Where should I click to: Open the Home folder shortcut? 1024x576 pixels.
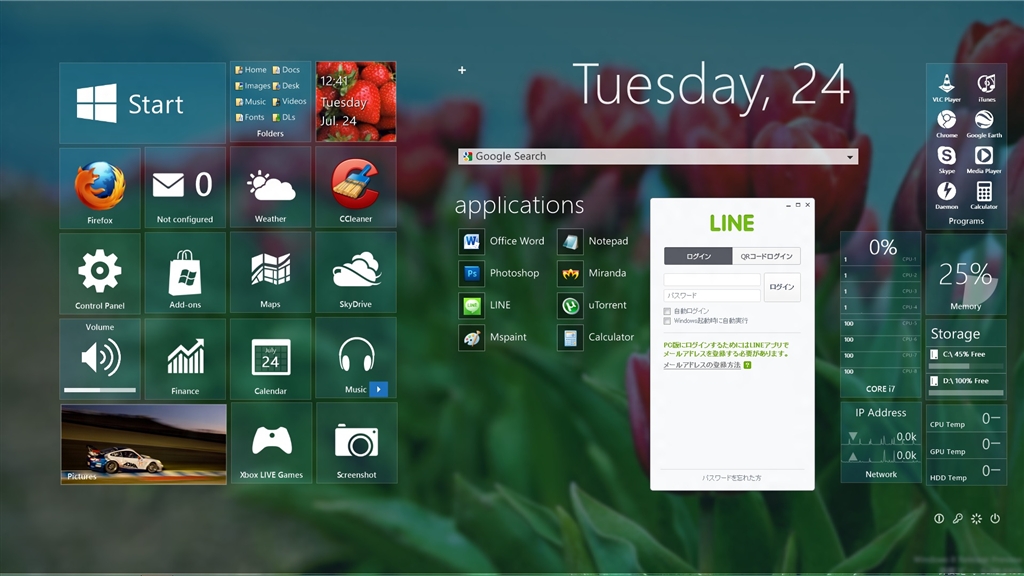click(x=251, y=70)
